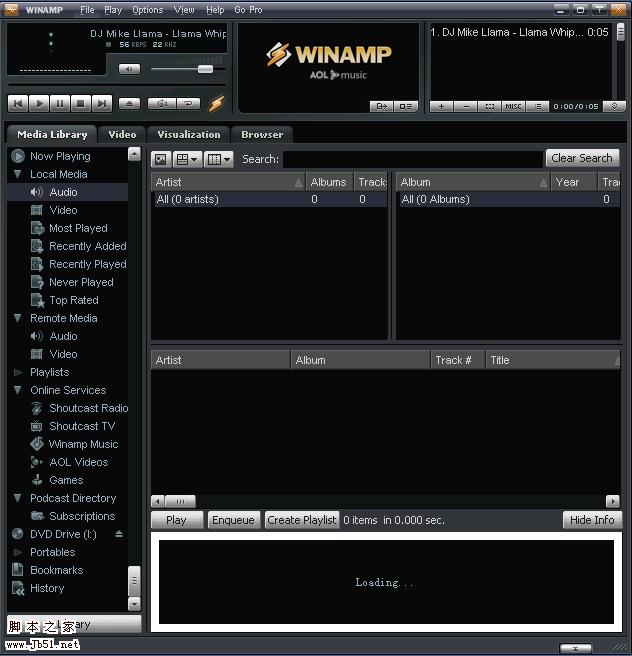This screenshot has height=656, width=632.
Task: Open Games in Online Services
Action: click(66, 480)
